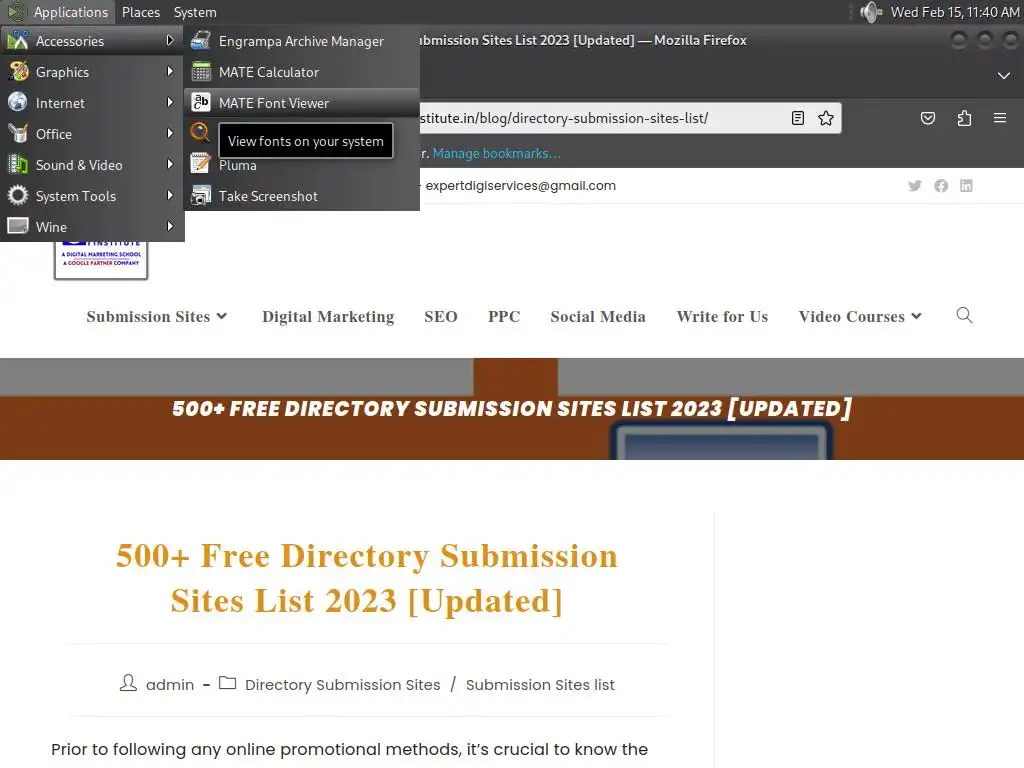1024x768 pixels.
Task: Open the Accessories submenu
Action: click(x=92, y=40)
